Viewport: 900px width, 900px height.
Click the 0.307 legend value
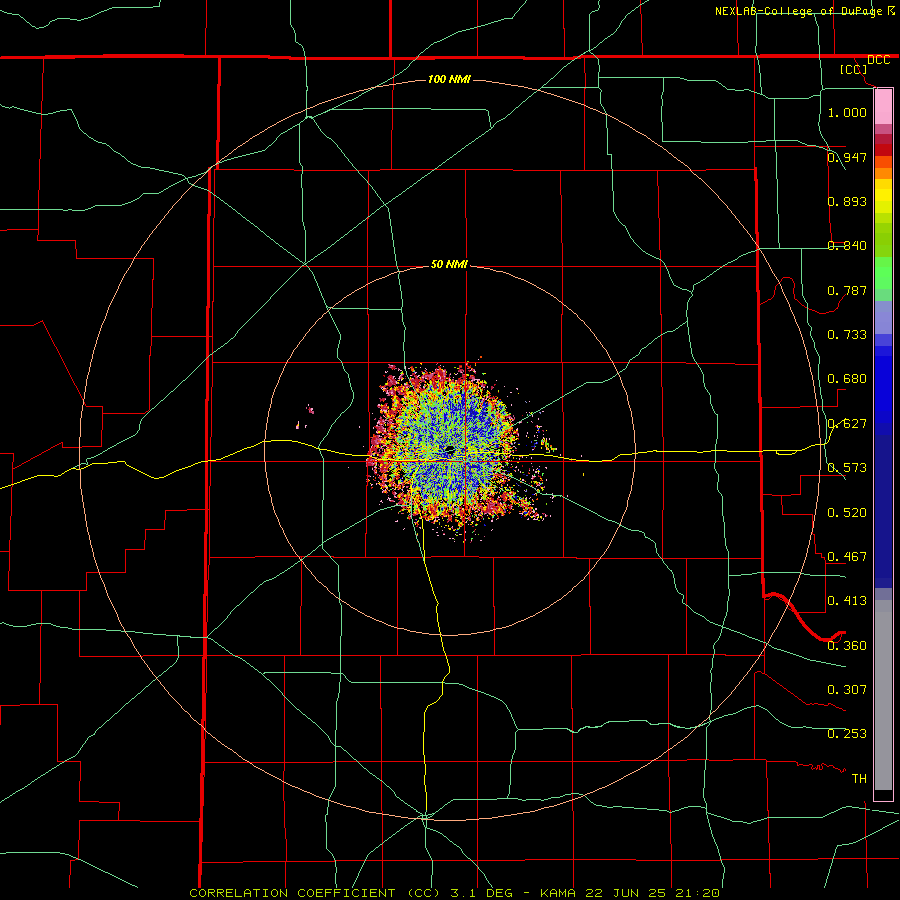tap(847, 690)
